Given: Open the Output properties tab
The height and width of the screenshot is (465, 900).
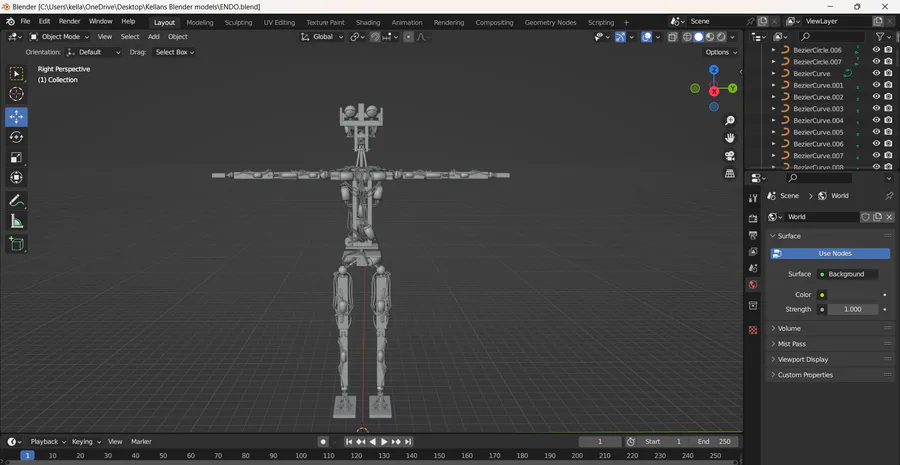Looking at the screenshot, I should click(753, 235).
